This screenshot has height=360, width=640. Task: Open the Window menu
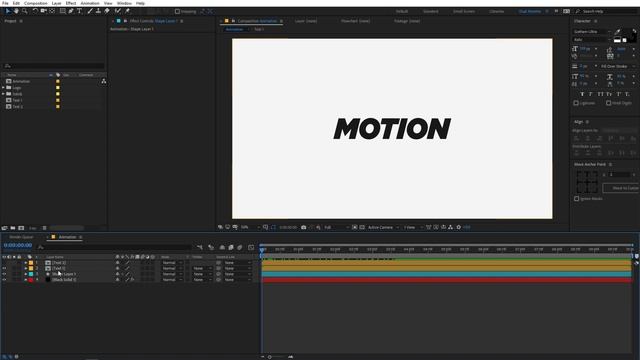click(124, 3)
